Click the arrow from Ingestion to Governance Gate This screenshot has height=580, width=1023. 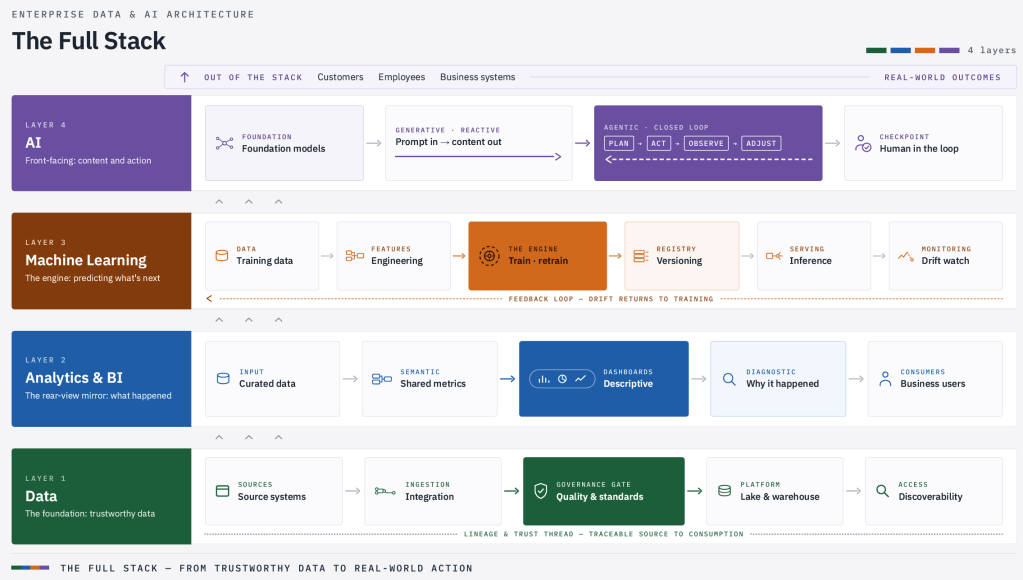(x=512, y=491)
